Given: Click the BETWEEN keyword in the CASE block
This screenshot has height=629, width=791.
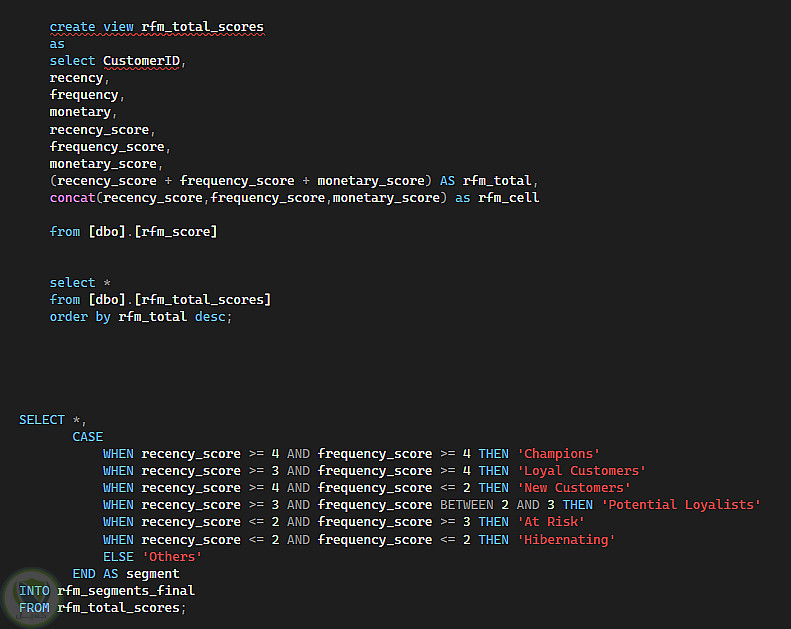Looking at the screenshot, I should tap(467, 505).
